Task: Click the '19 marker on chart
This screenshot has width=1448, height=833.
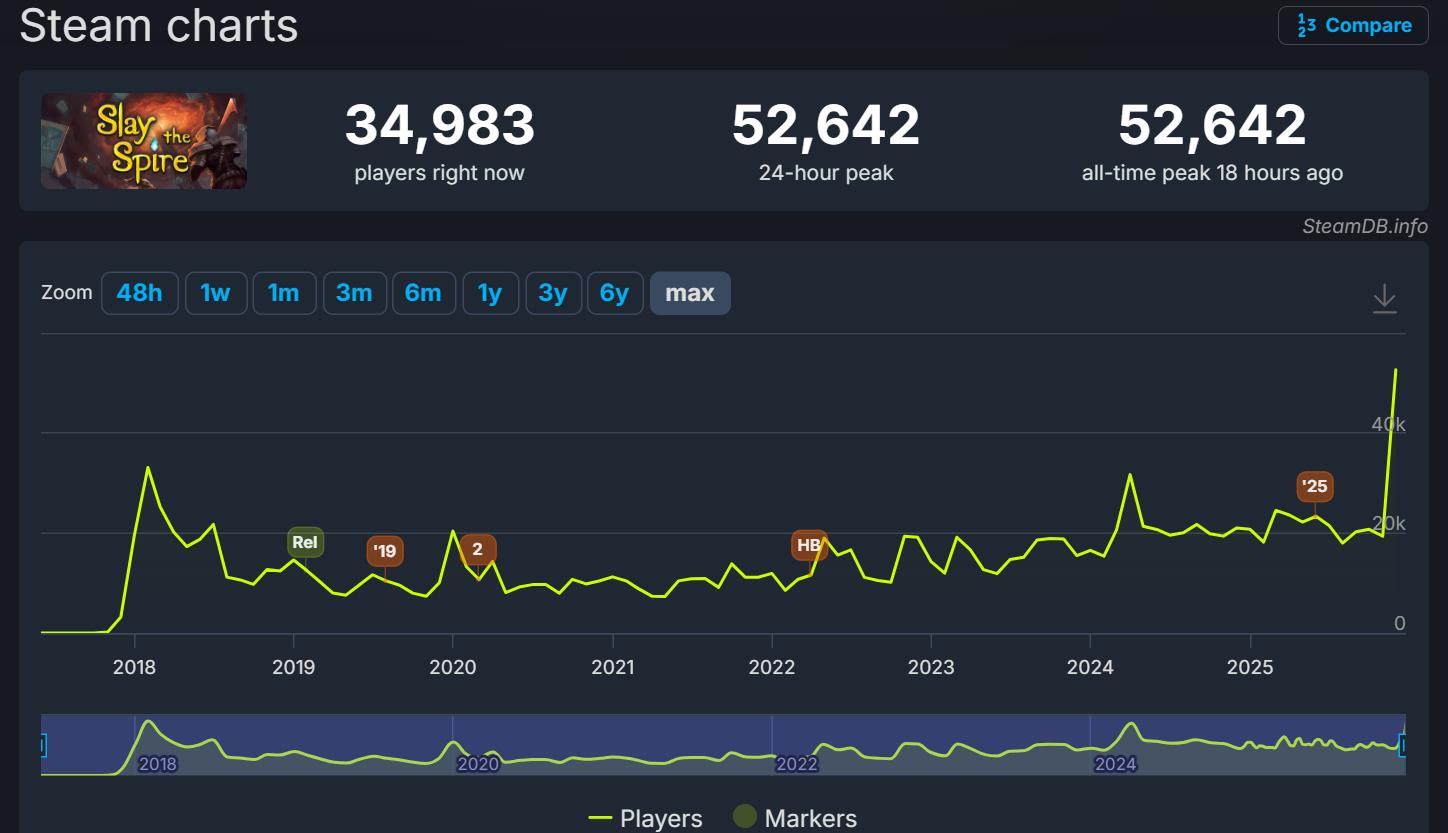Action: [385, 551]
